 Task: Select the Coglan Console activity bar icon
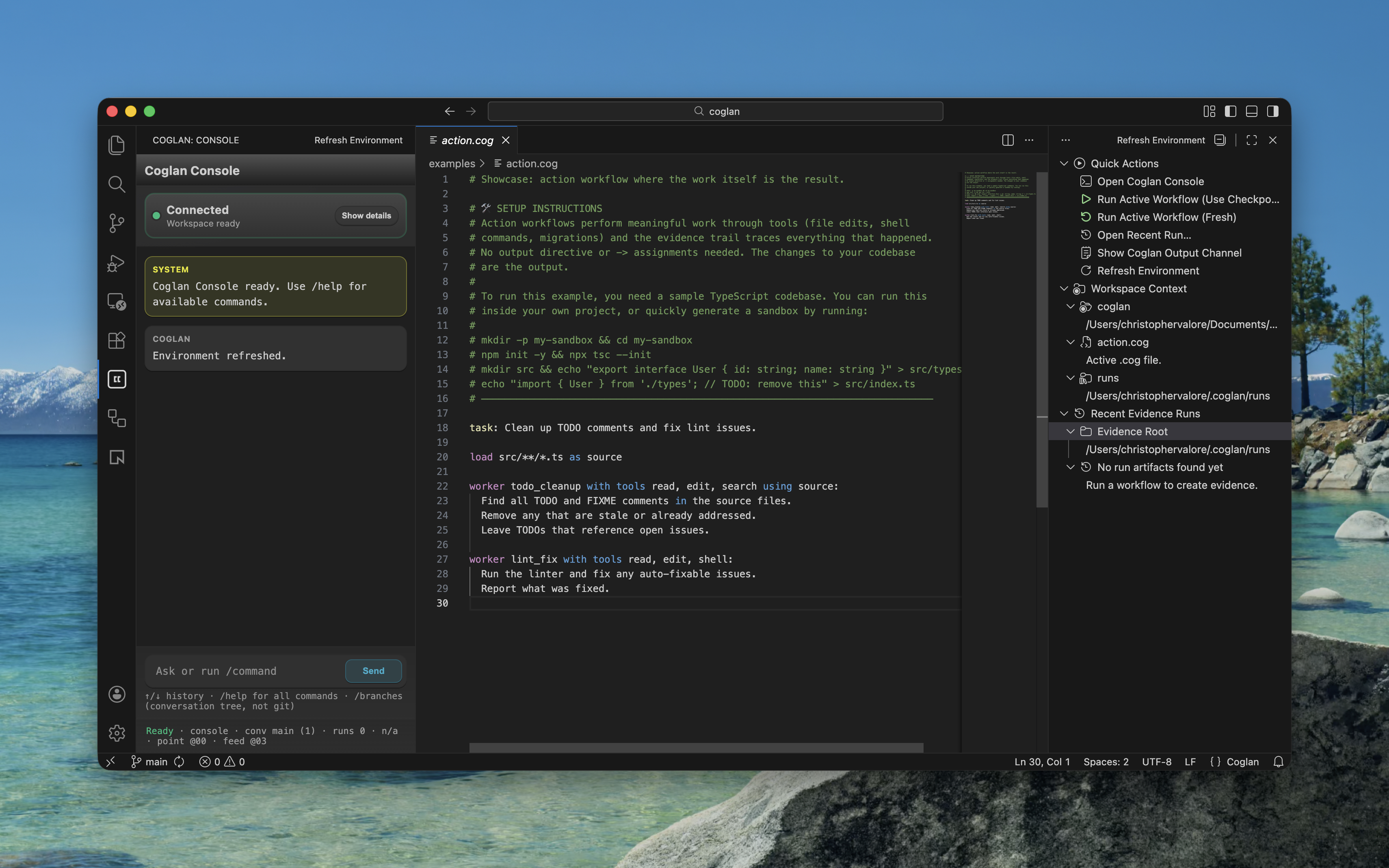click(117, 379)
